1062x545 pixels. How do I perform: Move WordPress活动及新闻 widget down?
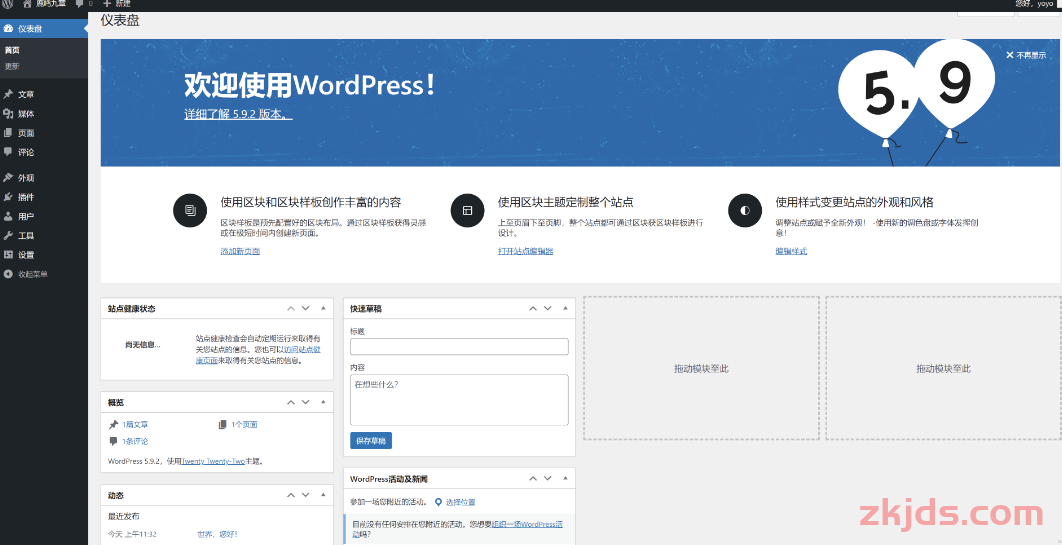(x=548, y=479)
